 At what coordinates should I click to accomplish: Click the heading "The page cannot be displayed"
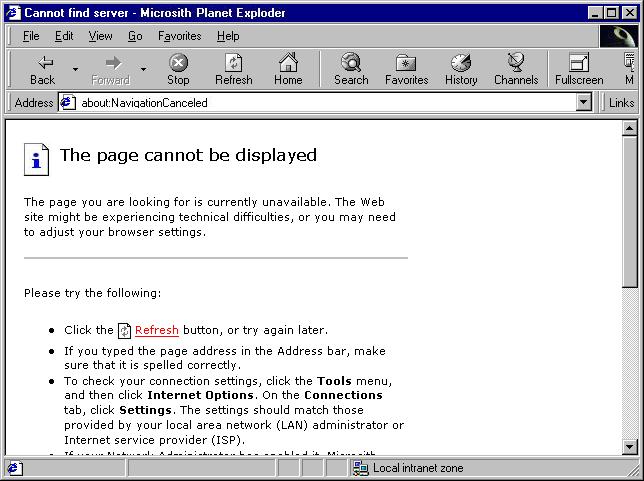point(189,155)
